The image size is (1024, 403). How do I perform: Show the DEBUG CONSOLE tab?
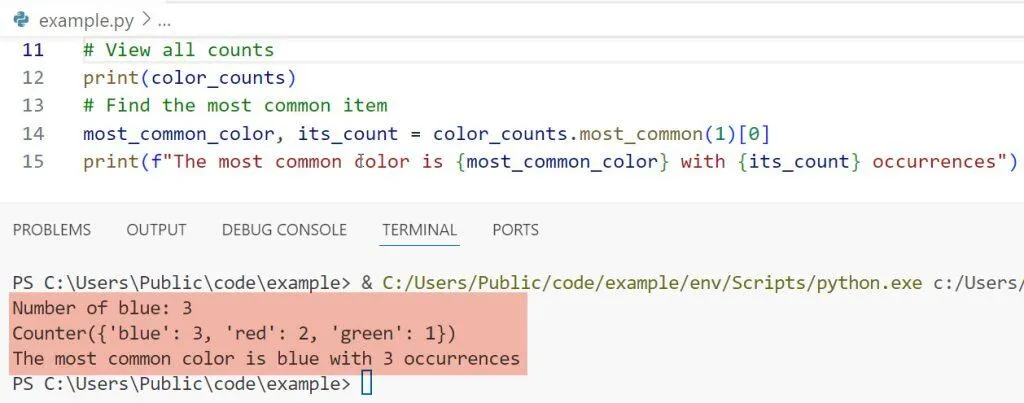click(284, 230)
